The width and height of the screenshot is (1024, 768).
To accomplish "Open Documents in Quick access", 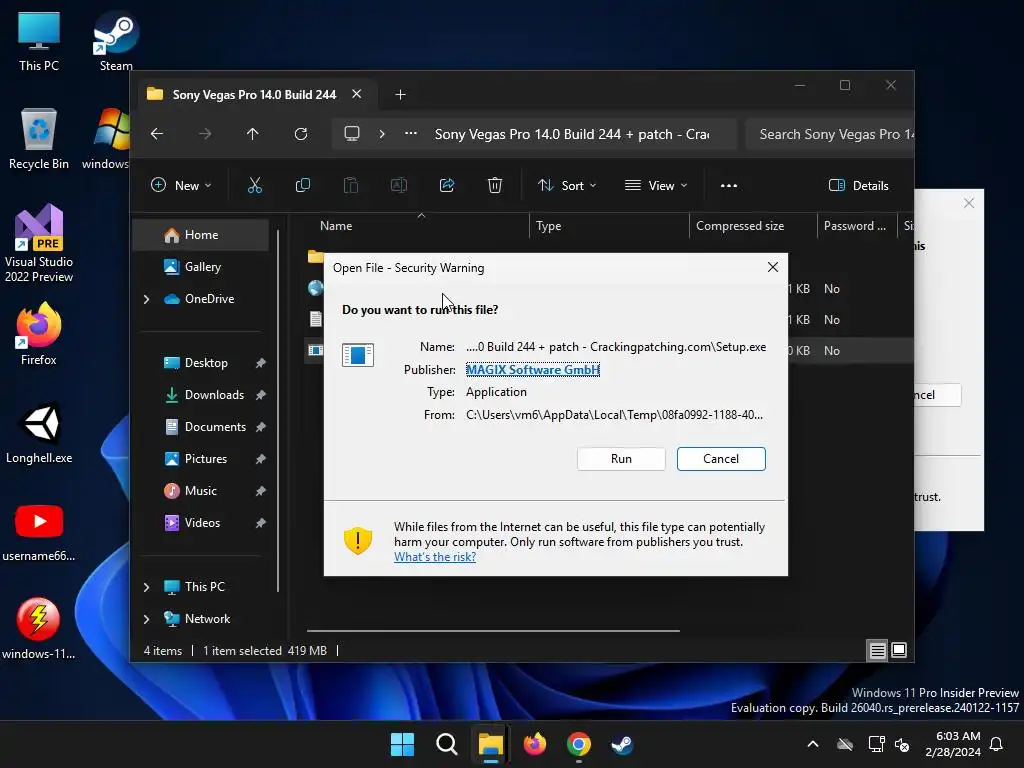I will 215,426.
